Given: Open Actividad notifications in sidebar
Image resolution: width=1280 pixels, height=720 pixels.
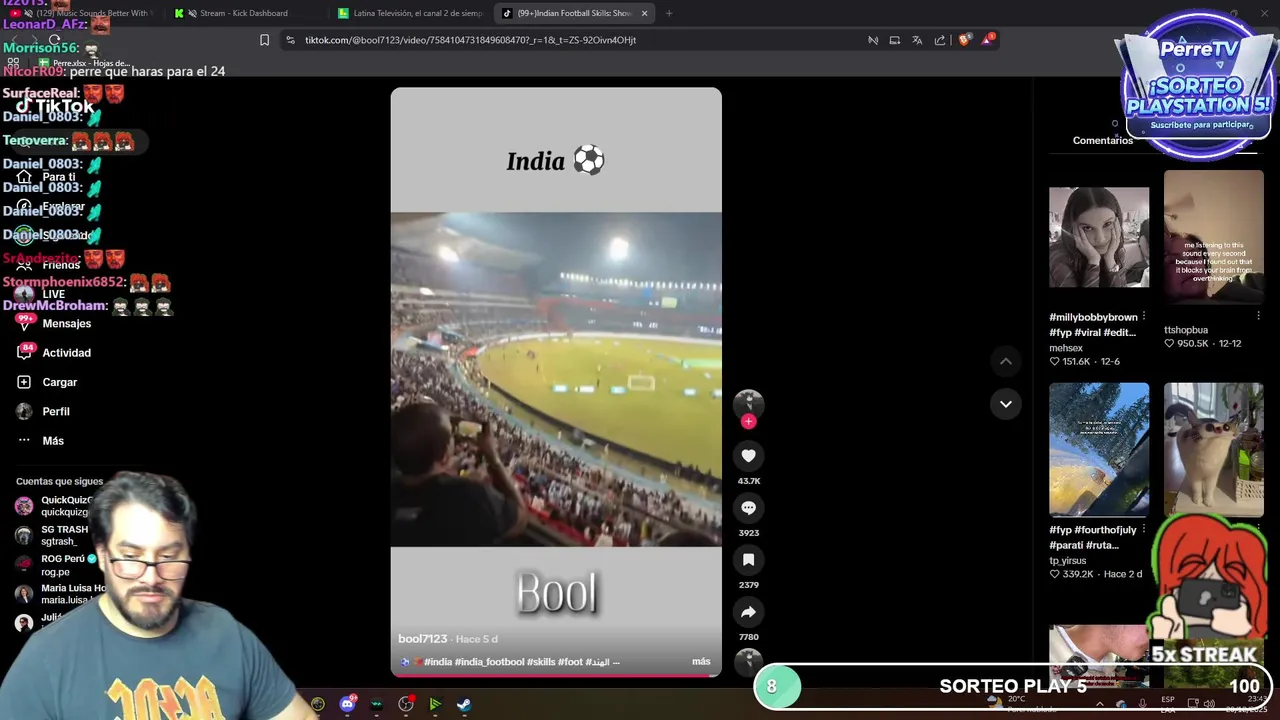Looking at the screenshot, I should pos(55,353).
